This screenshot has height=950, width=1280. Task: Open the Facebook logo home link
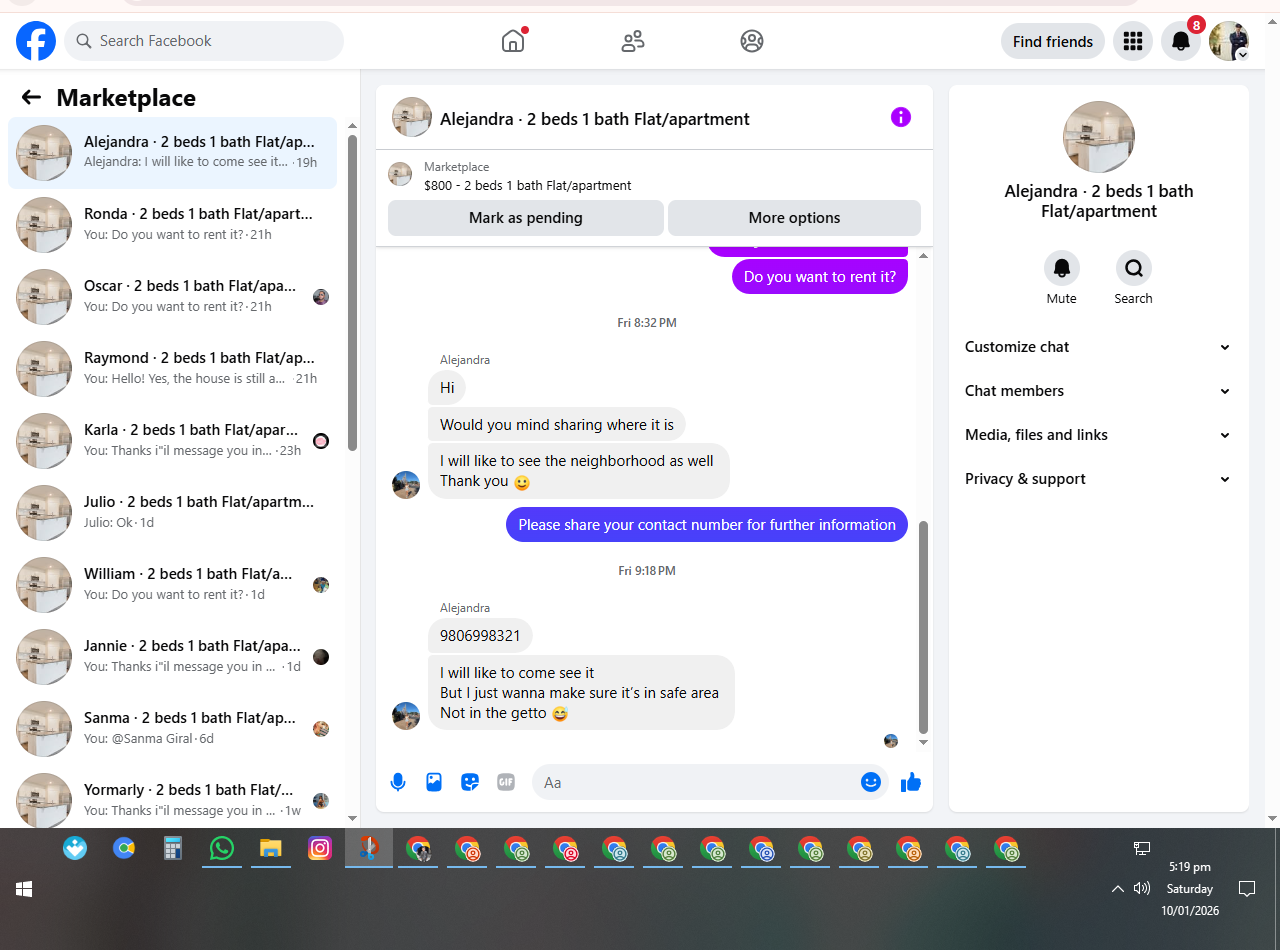coord(36,41)
